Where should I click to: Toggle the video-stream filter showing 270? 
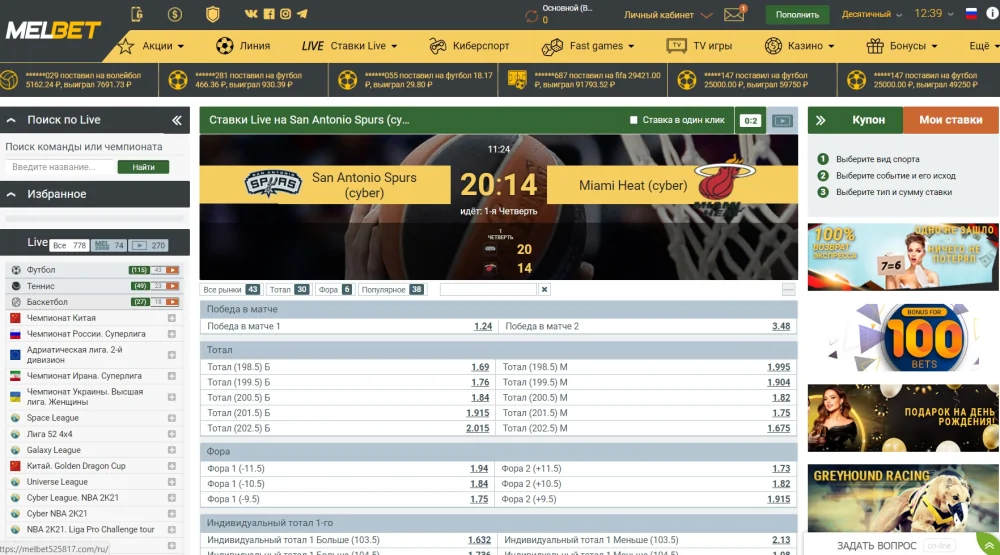tap(149, 245)
